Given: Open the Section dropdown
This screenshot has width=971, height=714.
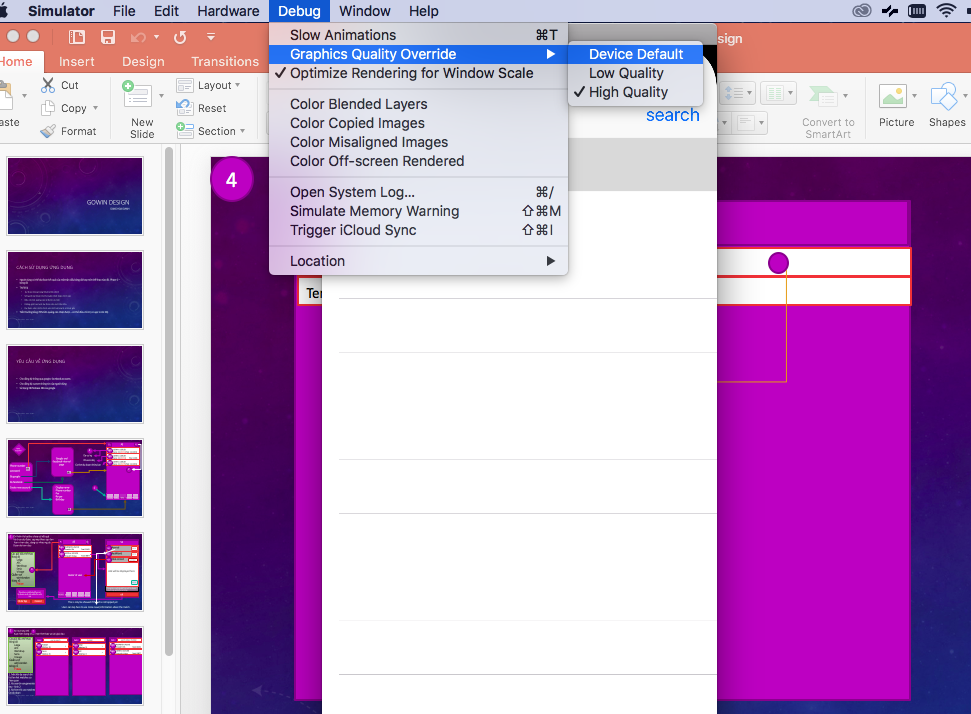Looking at the screenshot, I should pos(211,131).
